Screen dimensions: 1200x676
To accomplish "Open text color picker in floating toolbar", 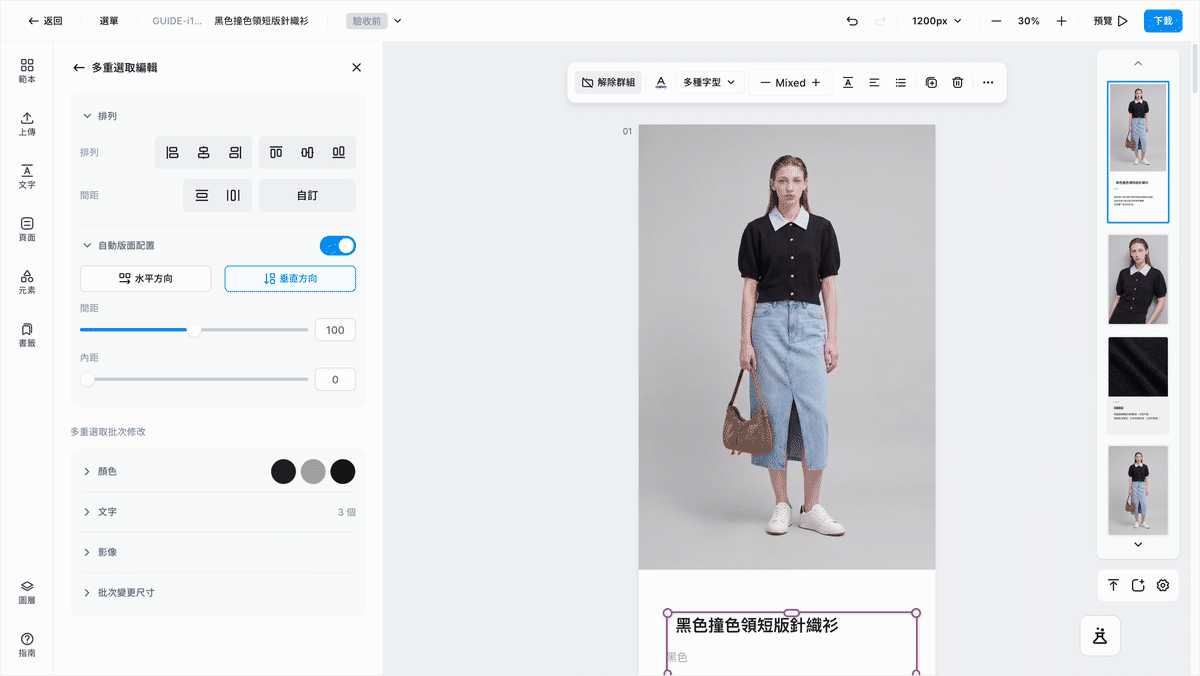I will (x=660, y=83).
